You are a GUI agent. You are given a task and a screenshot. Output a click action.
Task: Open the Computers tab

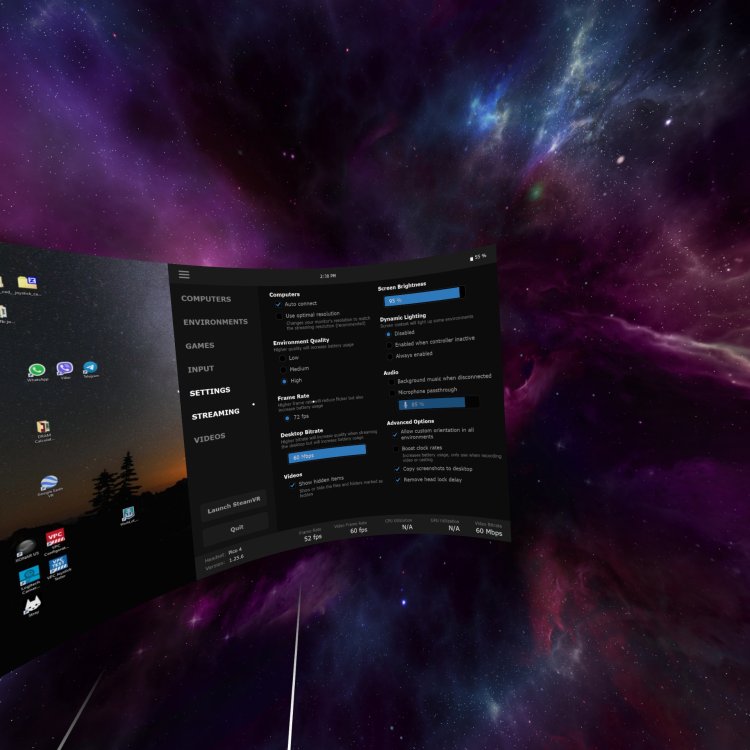point(206,299)
